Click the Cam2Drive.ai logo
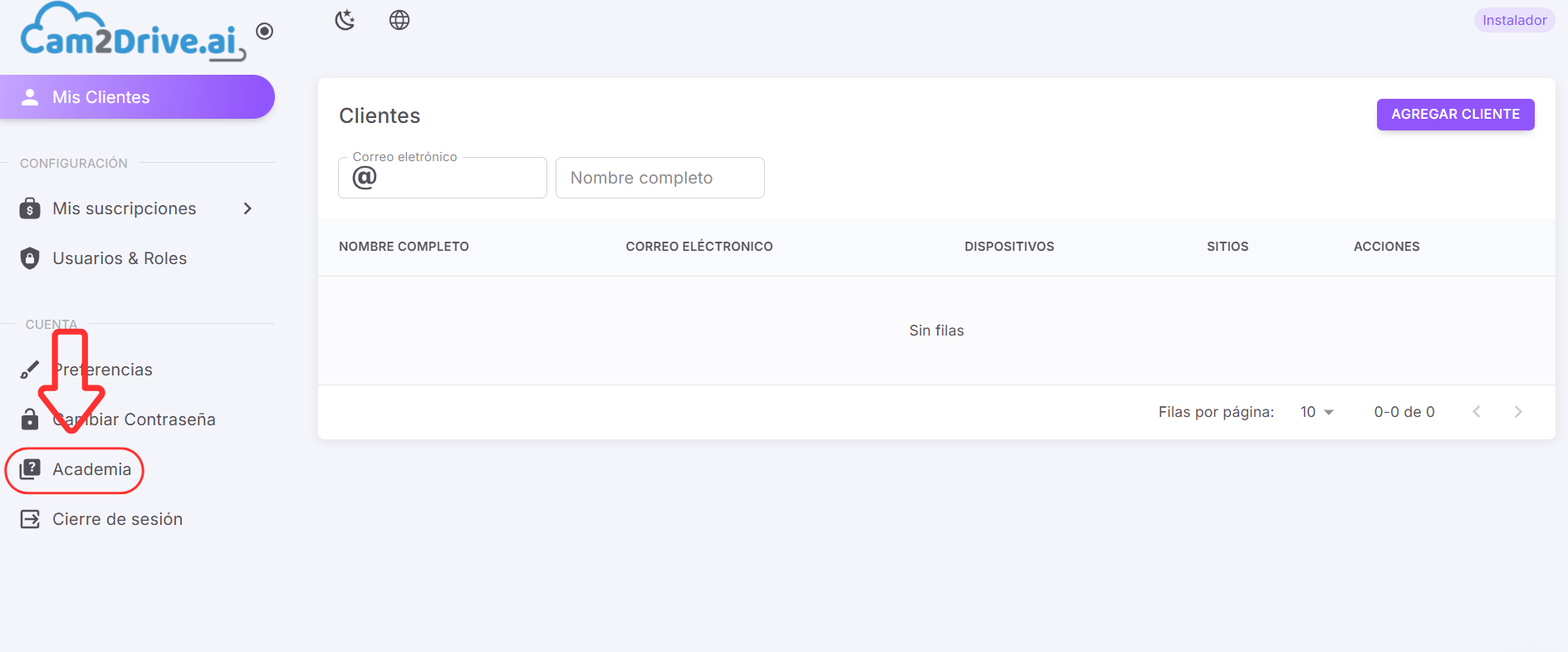This screenshot has width=1568, height=652. [133, 32]
